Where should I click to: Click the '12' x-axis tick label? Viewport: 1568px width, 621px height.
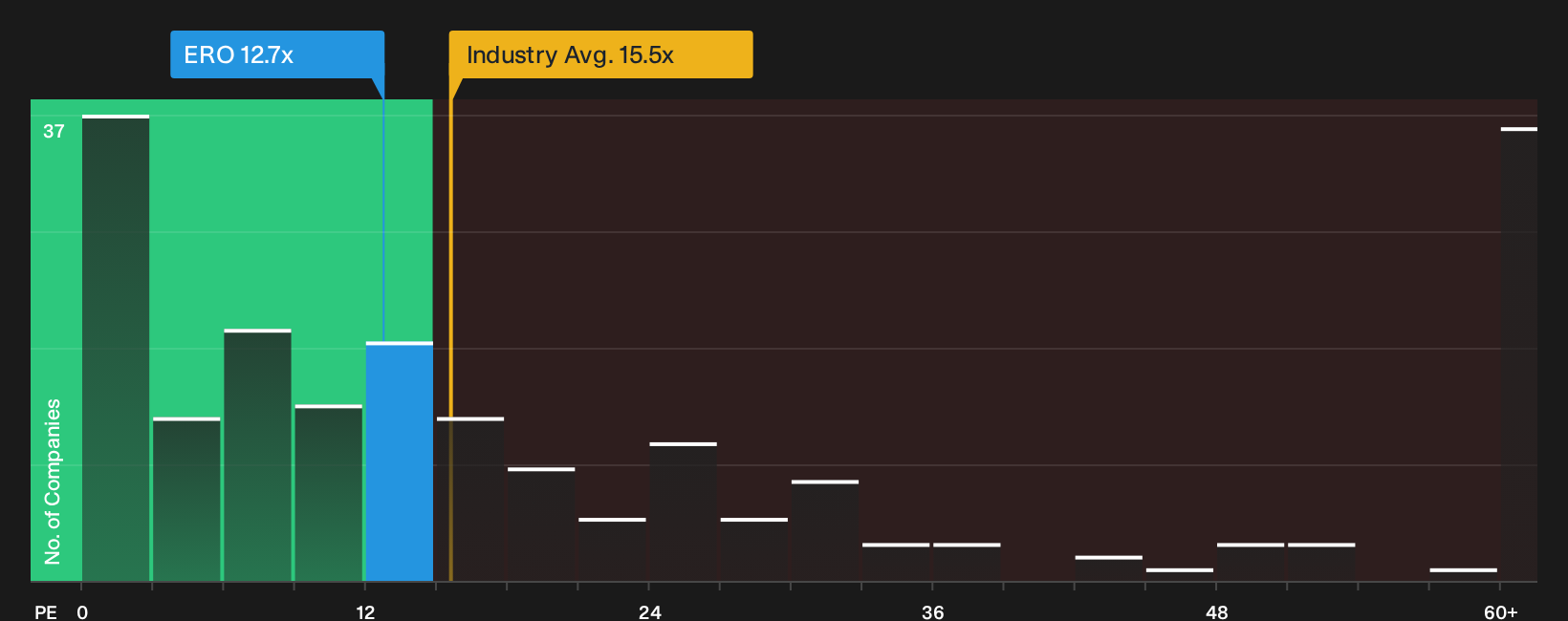[365, 611]
